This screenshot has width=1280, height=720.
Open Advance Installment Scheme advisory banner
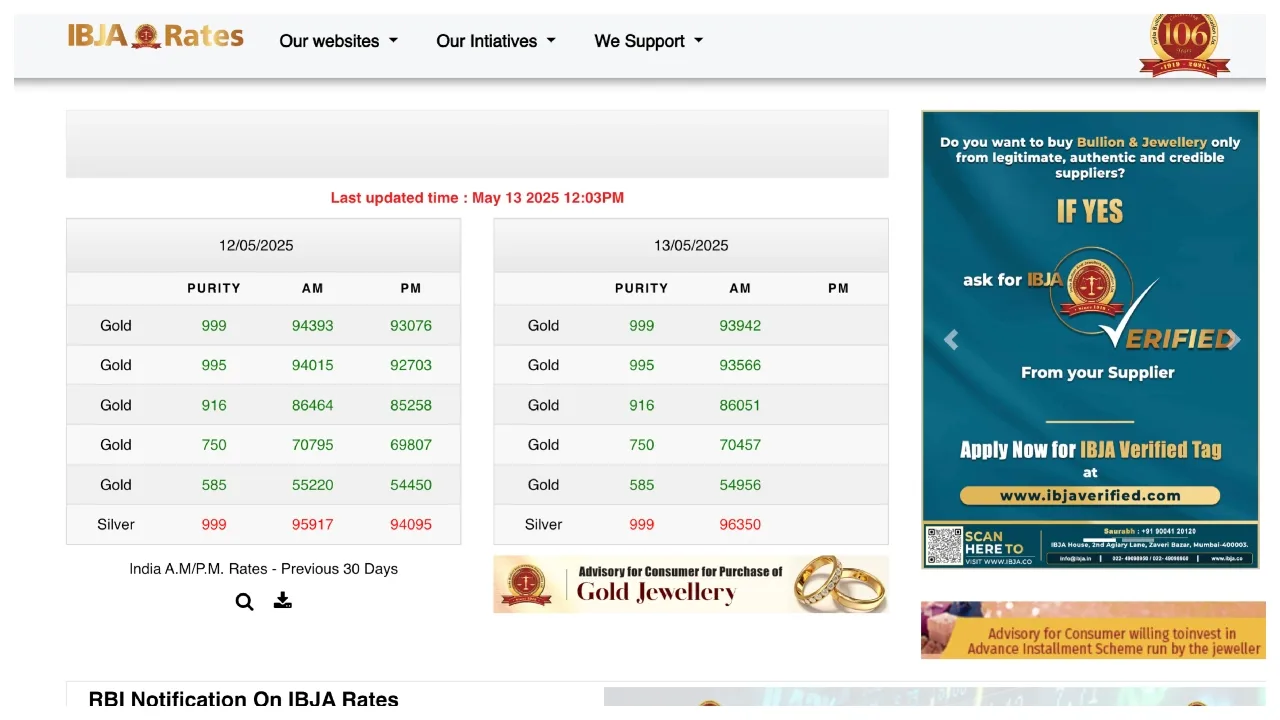click(1093, 630)
